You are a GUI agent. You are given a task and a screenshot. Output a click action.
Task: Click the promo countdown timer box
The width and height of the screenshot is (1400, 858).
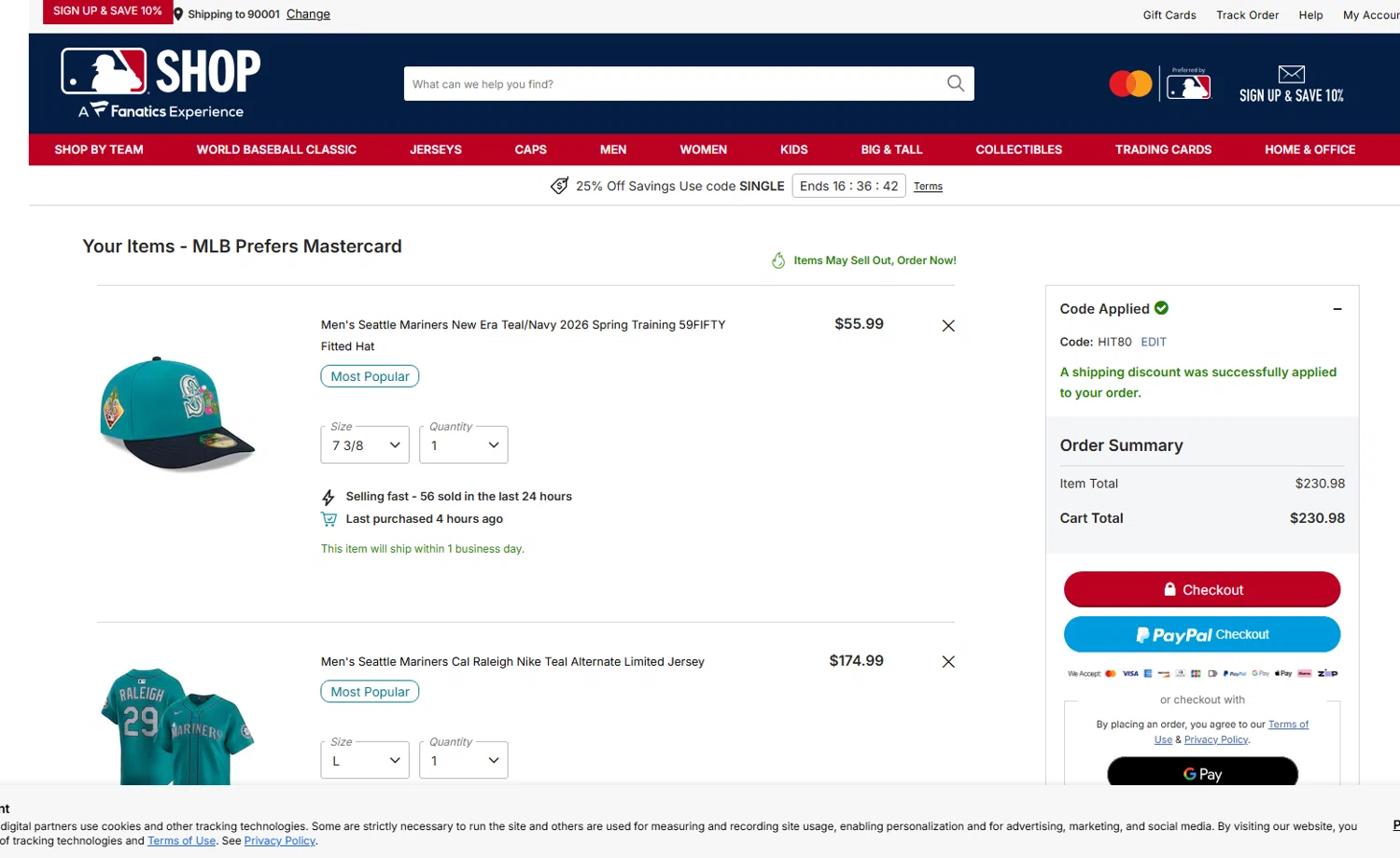point(848,186)
